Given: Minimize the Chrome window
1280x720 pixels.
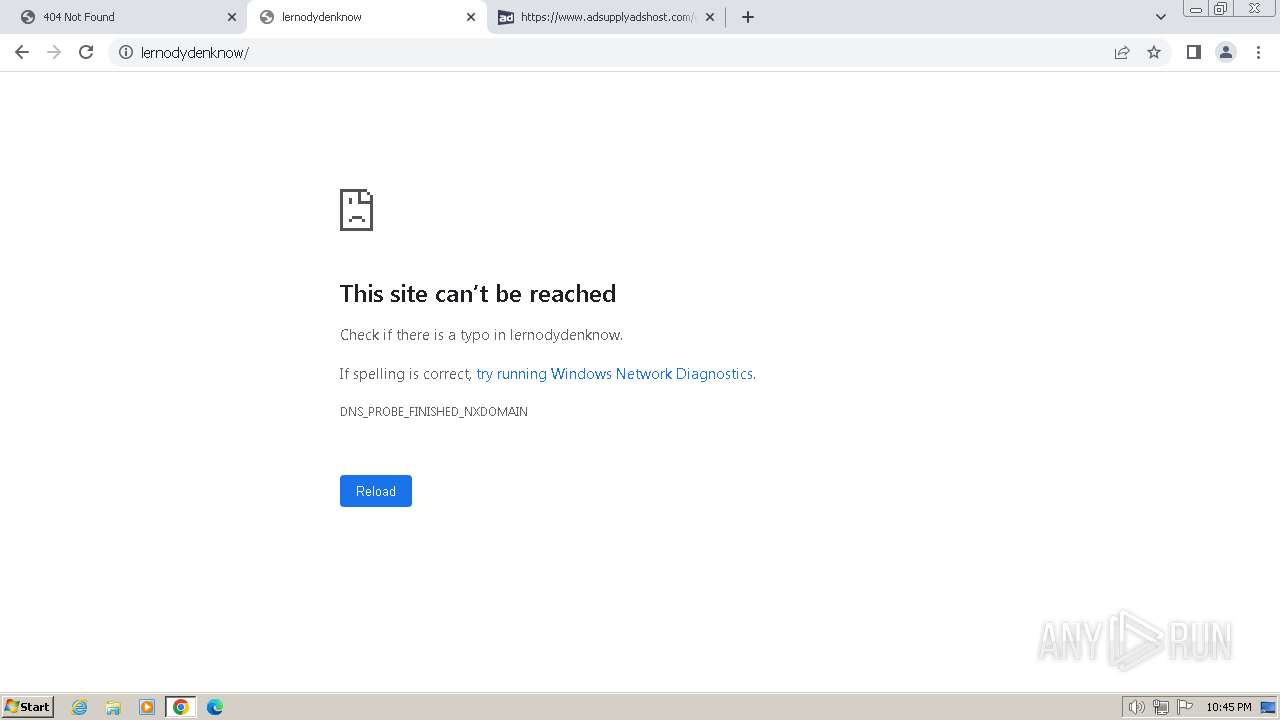Looking at the screenshot, I should tap(1195, 9).
